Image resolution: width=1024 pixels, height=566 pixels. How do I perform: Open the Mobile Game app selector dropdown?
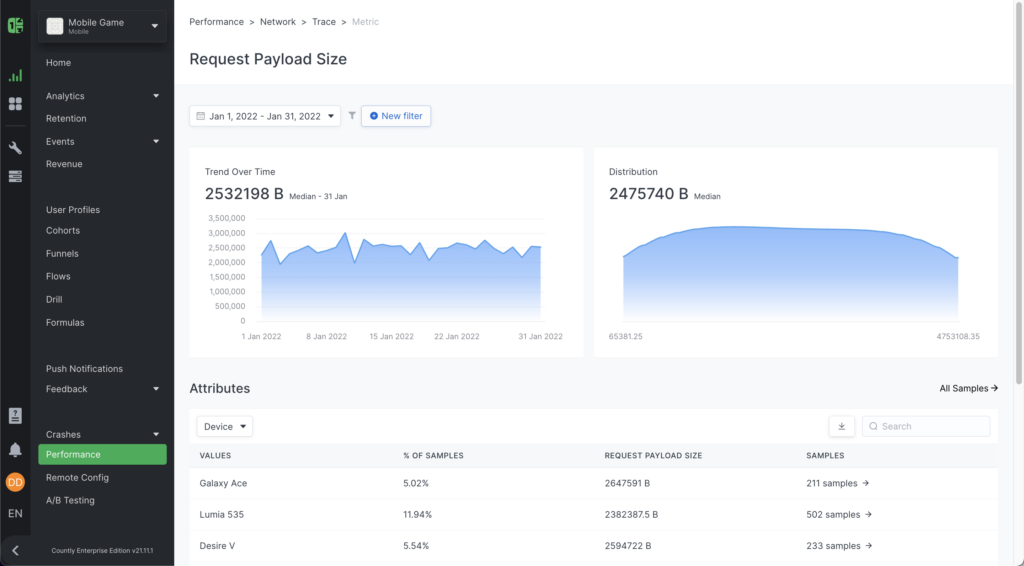click(x=102, y=26)
